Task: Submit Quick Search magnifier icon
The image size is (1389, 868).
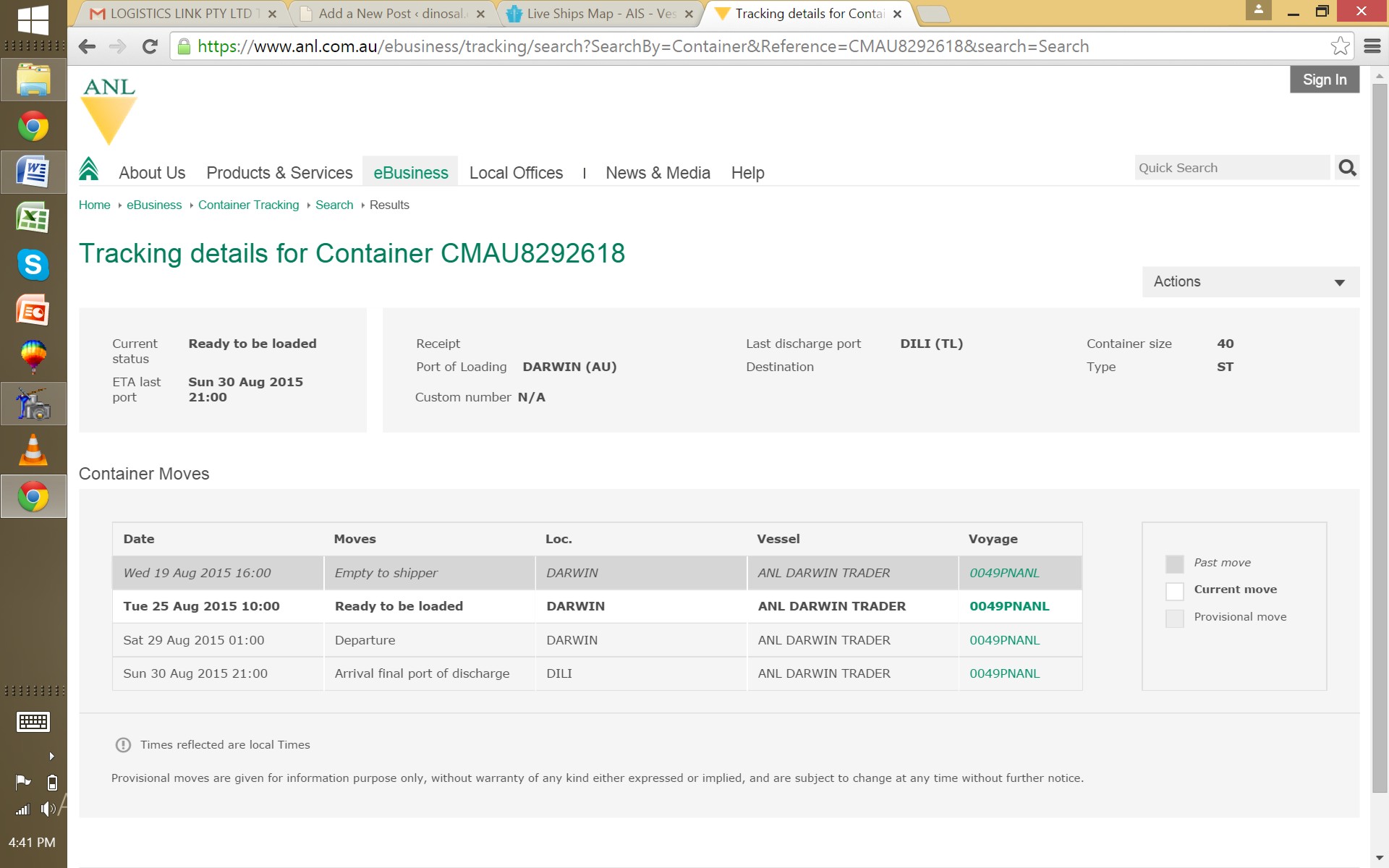Action: 1347,168
